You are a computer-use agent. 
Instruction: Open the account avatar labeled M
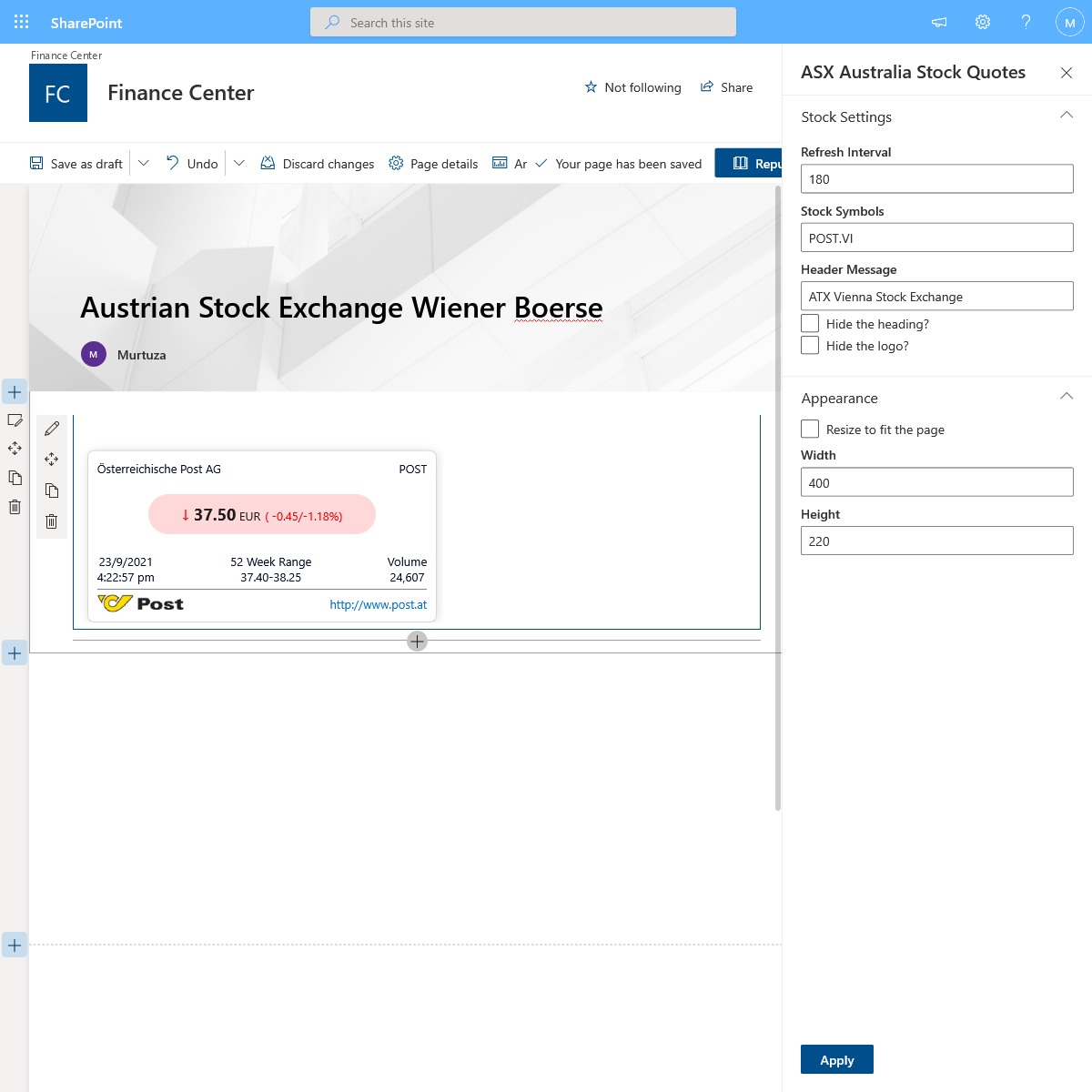pyautogui.click(x=1070, y=22)
